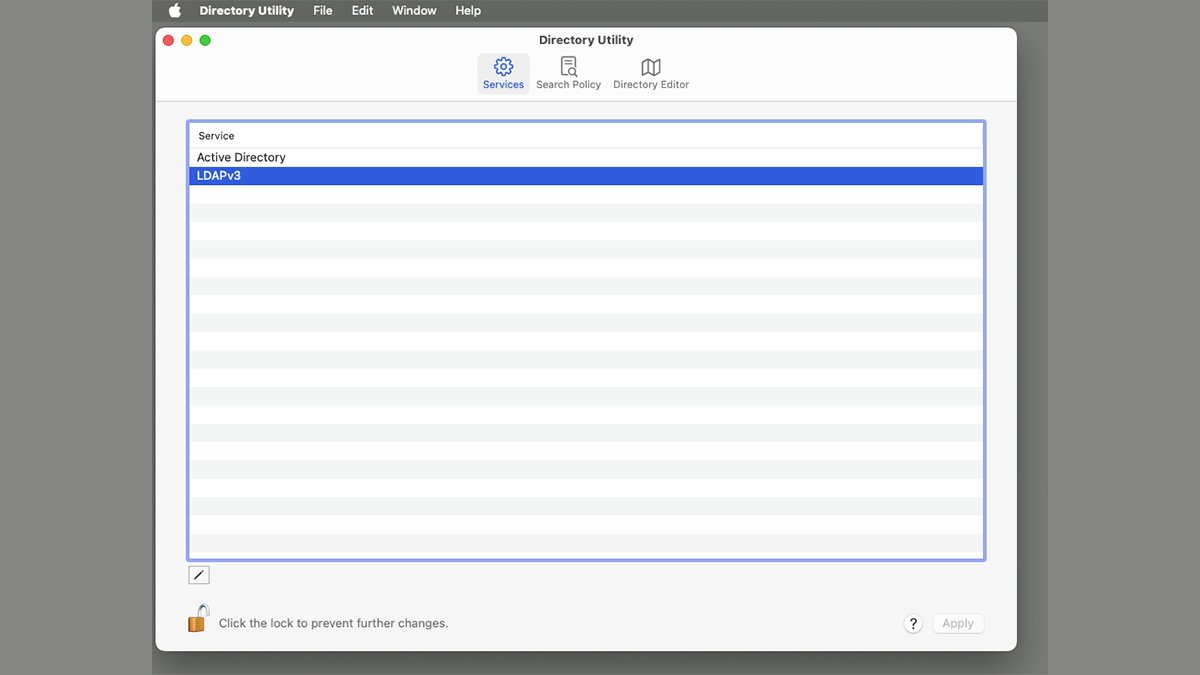Open the File menu
Viewport: 1200px width, 675px height.
point(322,11)
